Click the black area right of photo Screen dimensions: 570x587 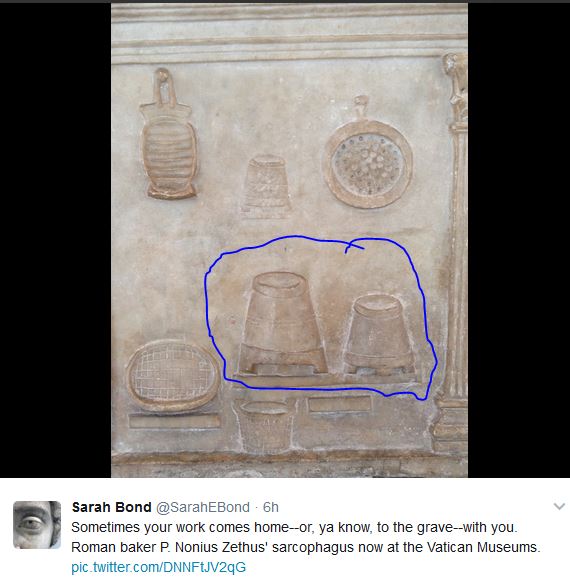coord(519,240)
